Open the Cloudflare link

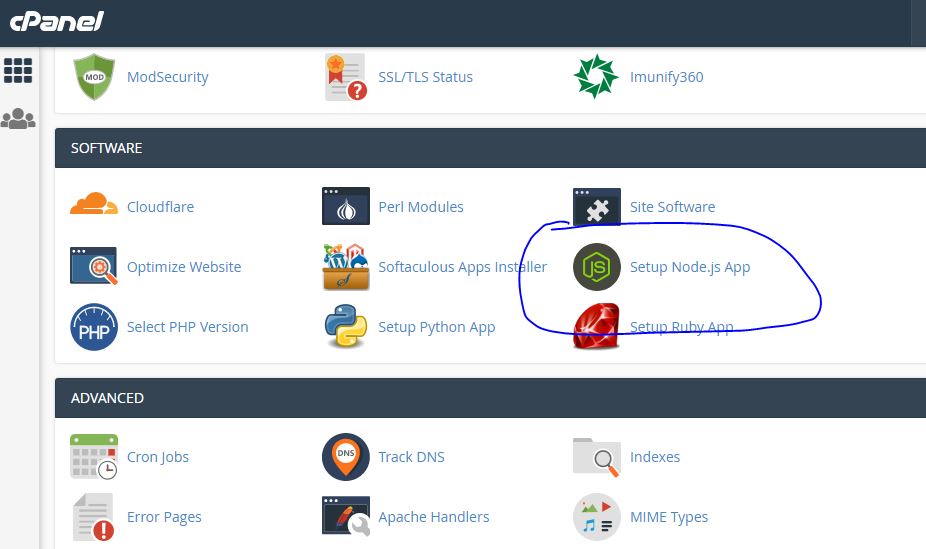click(x=160, y=207)
